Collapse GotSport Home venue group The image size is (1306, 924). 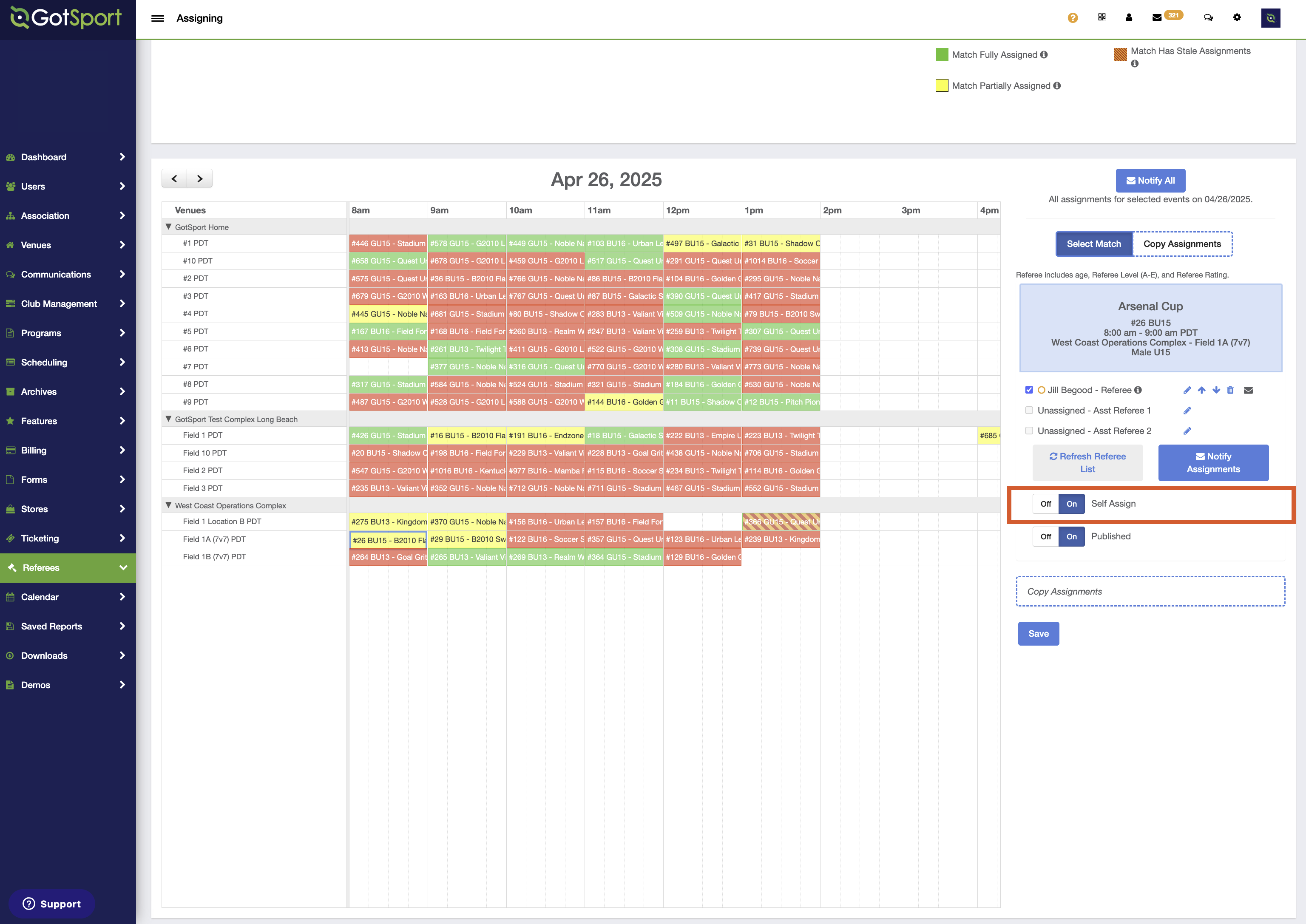(x=168, y=227)
